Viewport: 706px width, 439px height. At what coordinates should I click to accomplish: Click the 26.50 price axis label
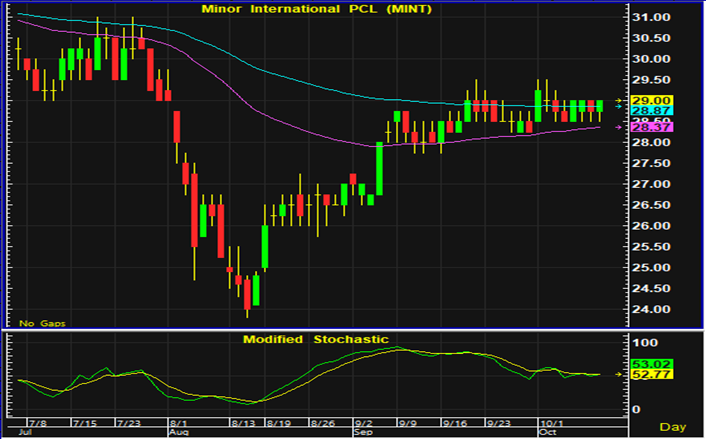tap(651, 205)
